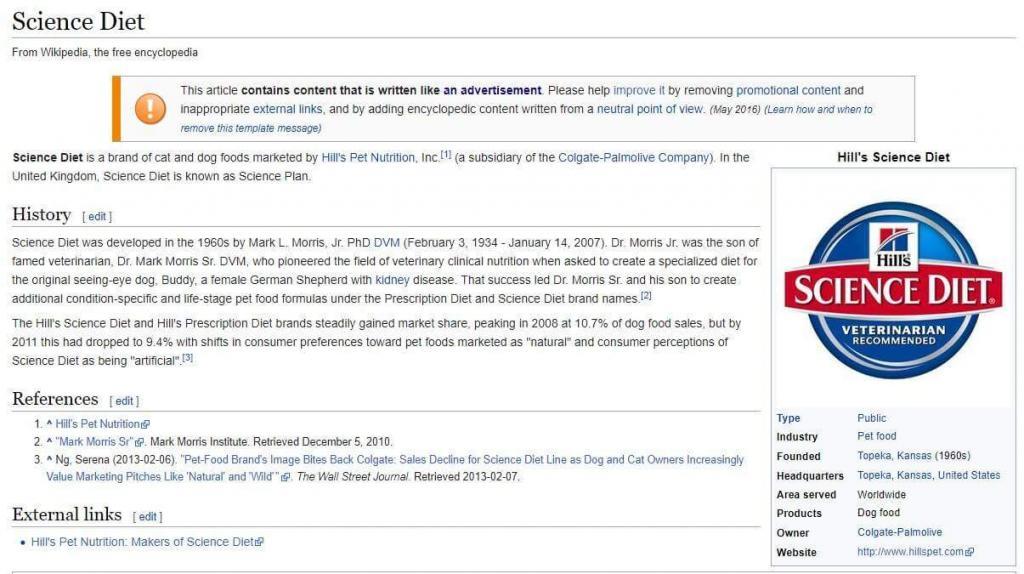The width and height of the screenshot is (1024, 574).
Task: Click the infobox title 'Hill's Science Diet'
Action: pos(893,157)
